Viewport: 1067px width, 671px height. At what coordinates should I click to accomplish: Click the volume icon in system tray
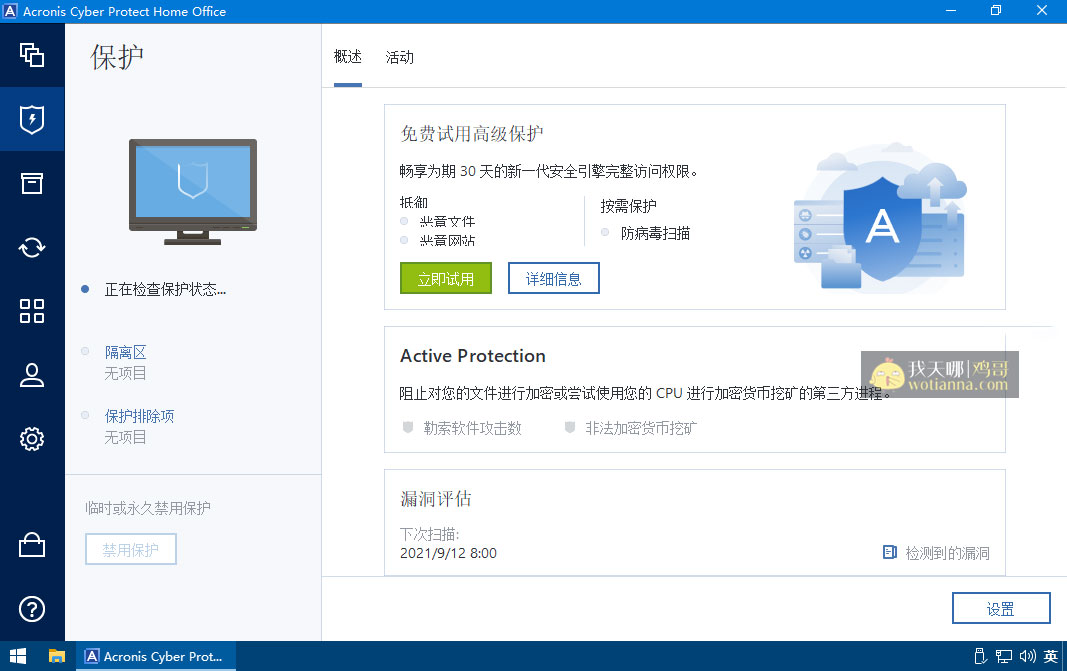point(1028,656)
